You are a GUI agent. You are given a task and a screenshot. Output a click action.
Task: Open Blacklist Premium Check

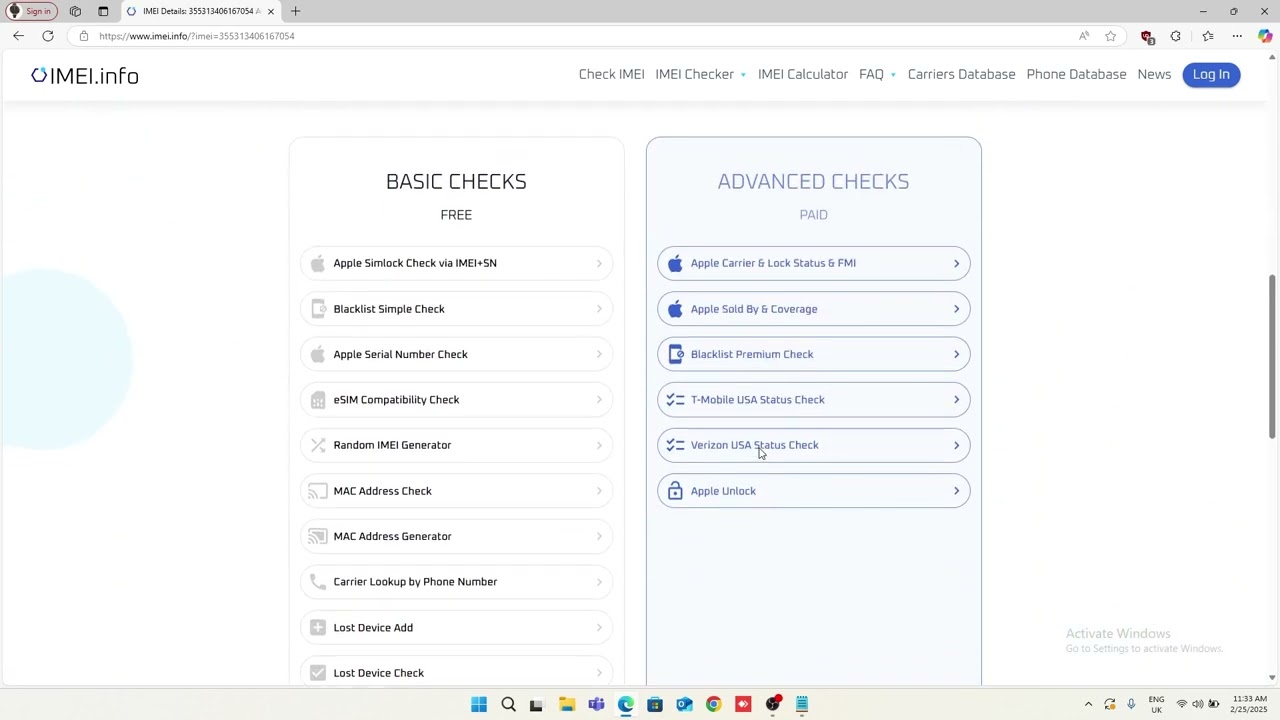[x=813, y=354]
